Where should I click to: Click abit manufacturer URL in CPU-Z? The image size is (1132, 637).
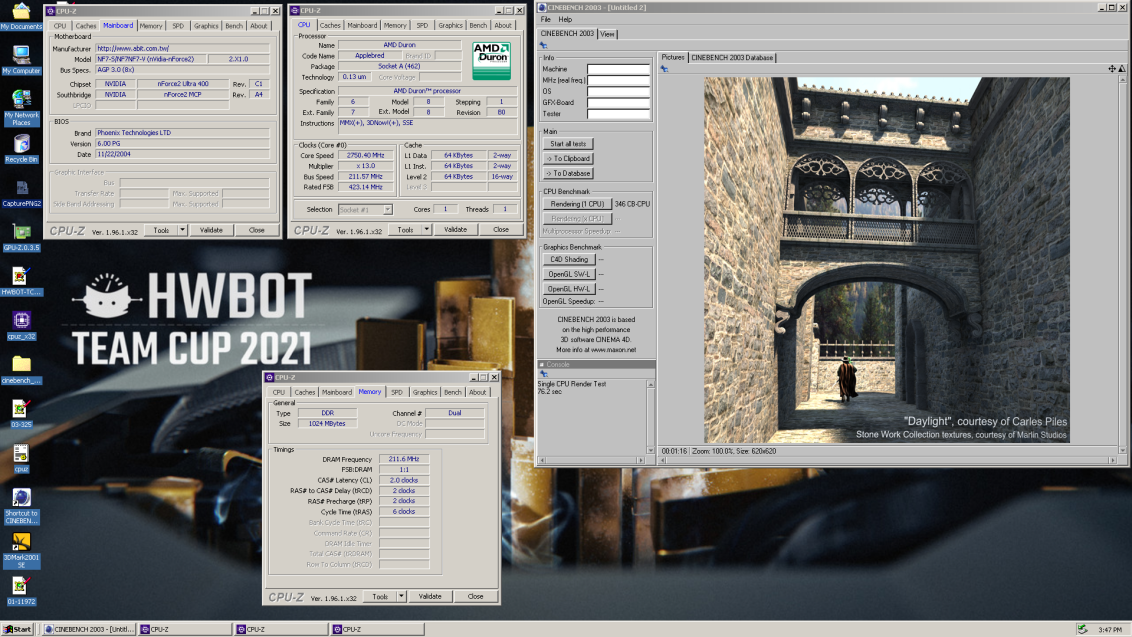pos(133,48)
